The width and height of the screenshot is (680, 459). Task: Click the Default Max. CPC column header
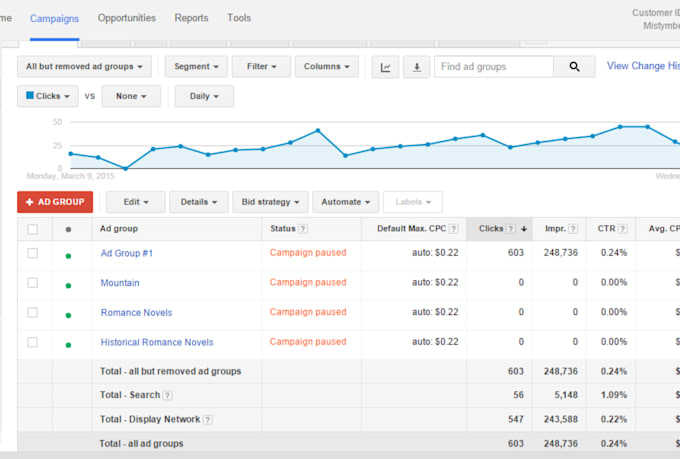pos(412,229)
